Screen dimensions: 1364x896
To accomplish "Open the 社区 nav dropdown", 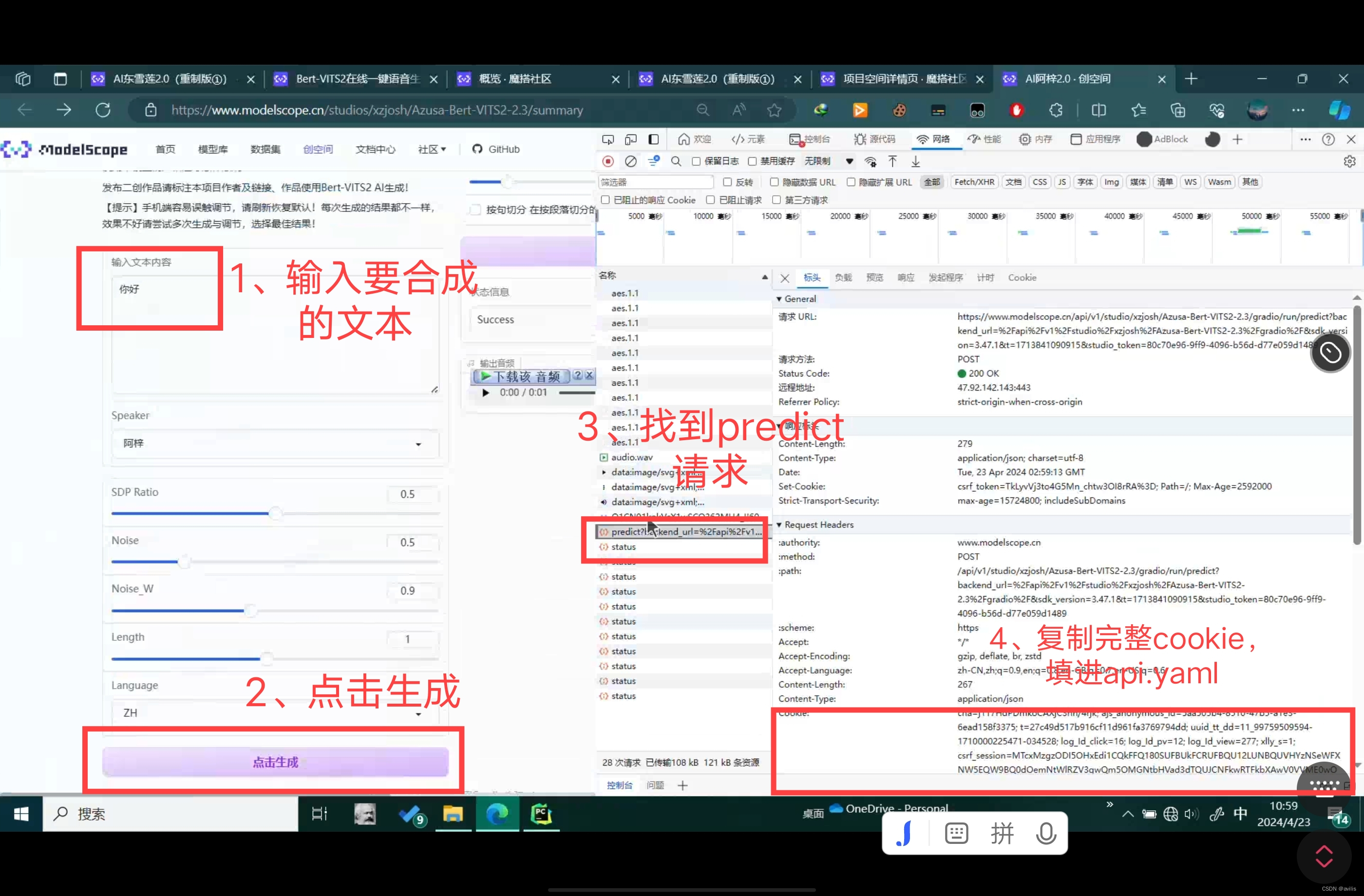I will (432, 149).
